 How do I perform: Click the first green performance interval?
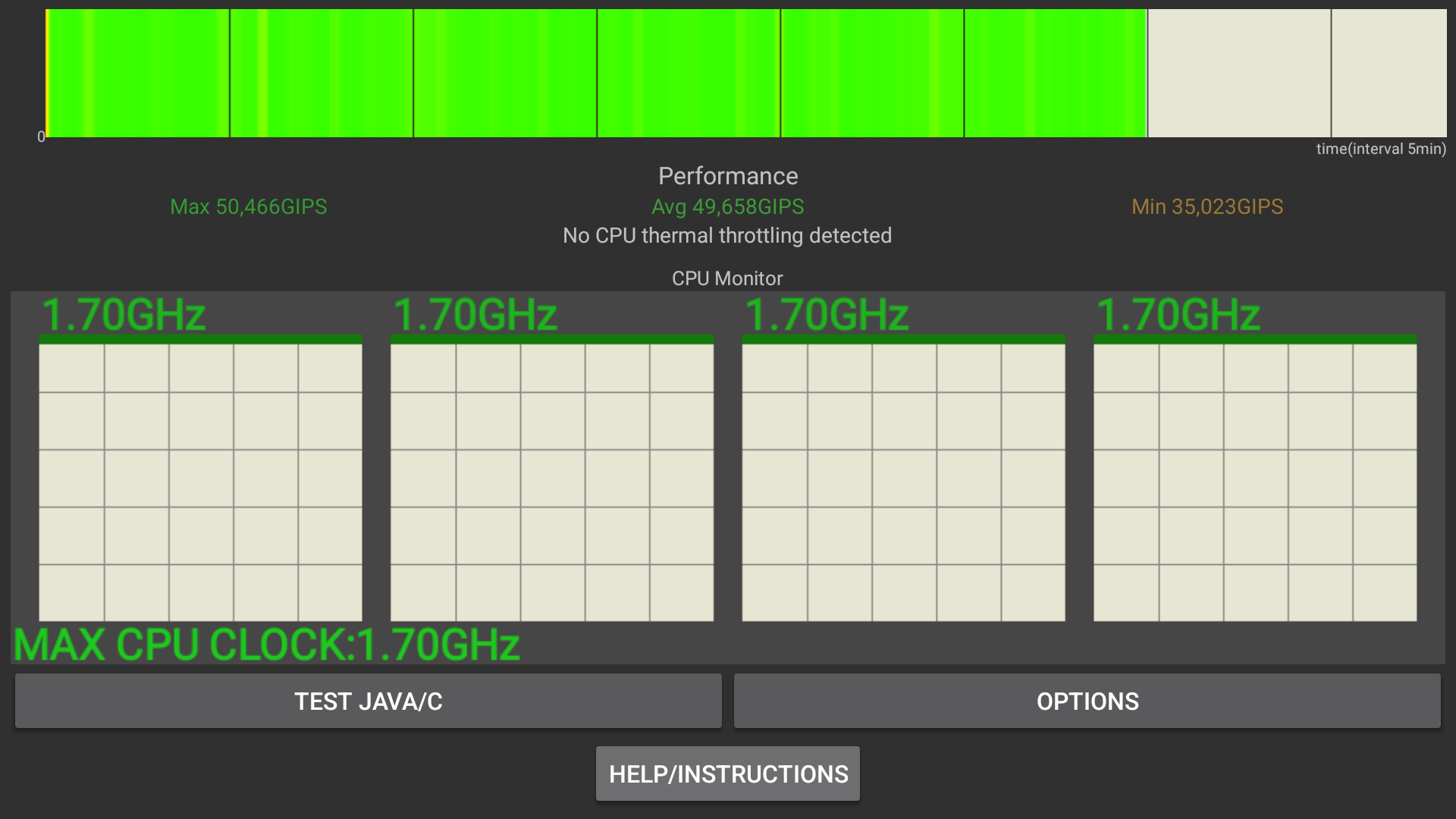point(139,73)
